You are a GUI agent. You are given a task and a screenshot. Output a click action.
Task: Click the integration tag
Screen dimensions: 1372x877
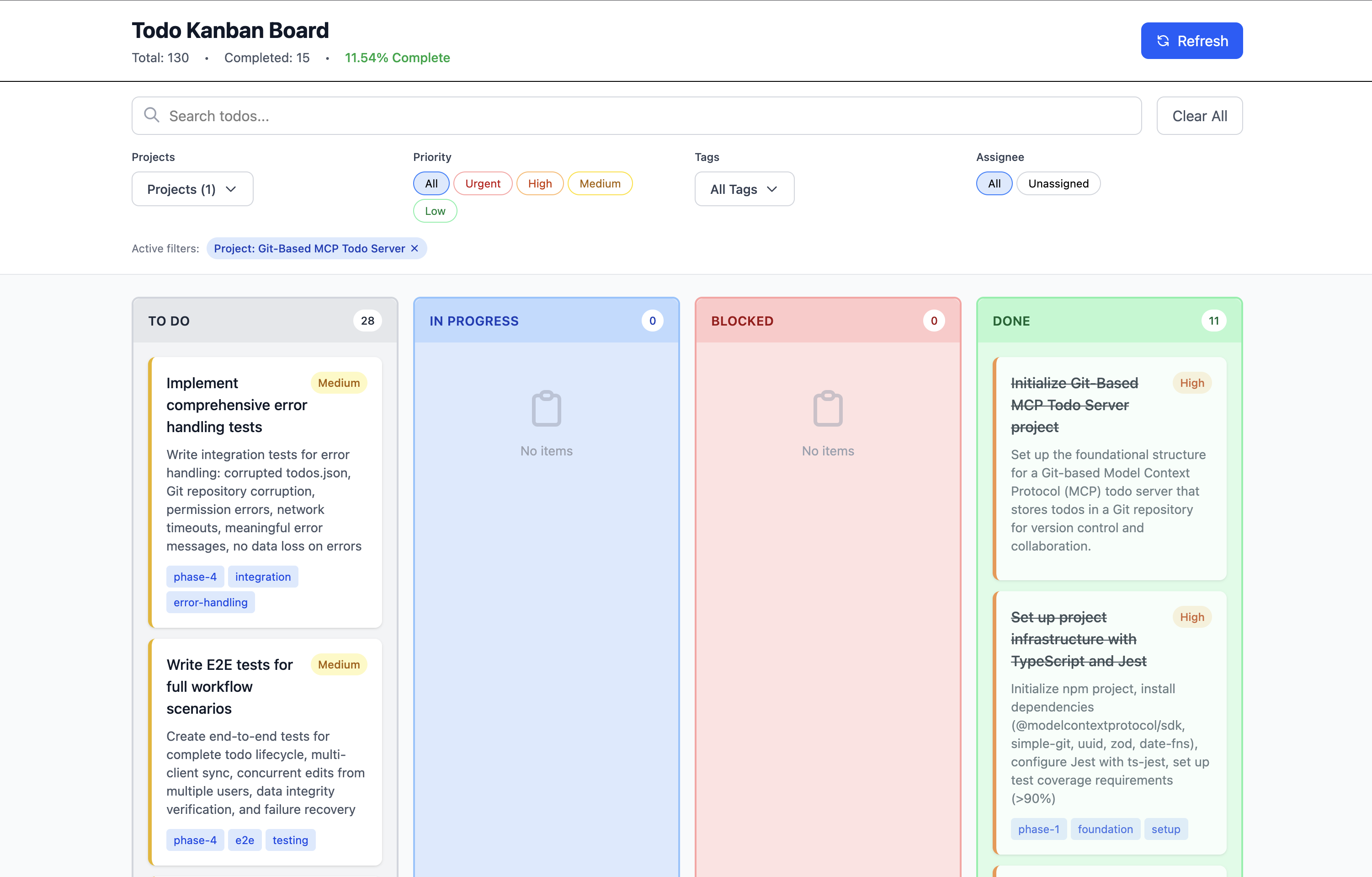tap(263, 577)
